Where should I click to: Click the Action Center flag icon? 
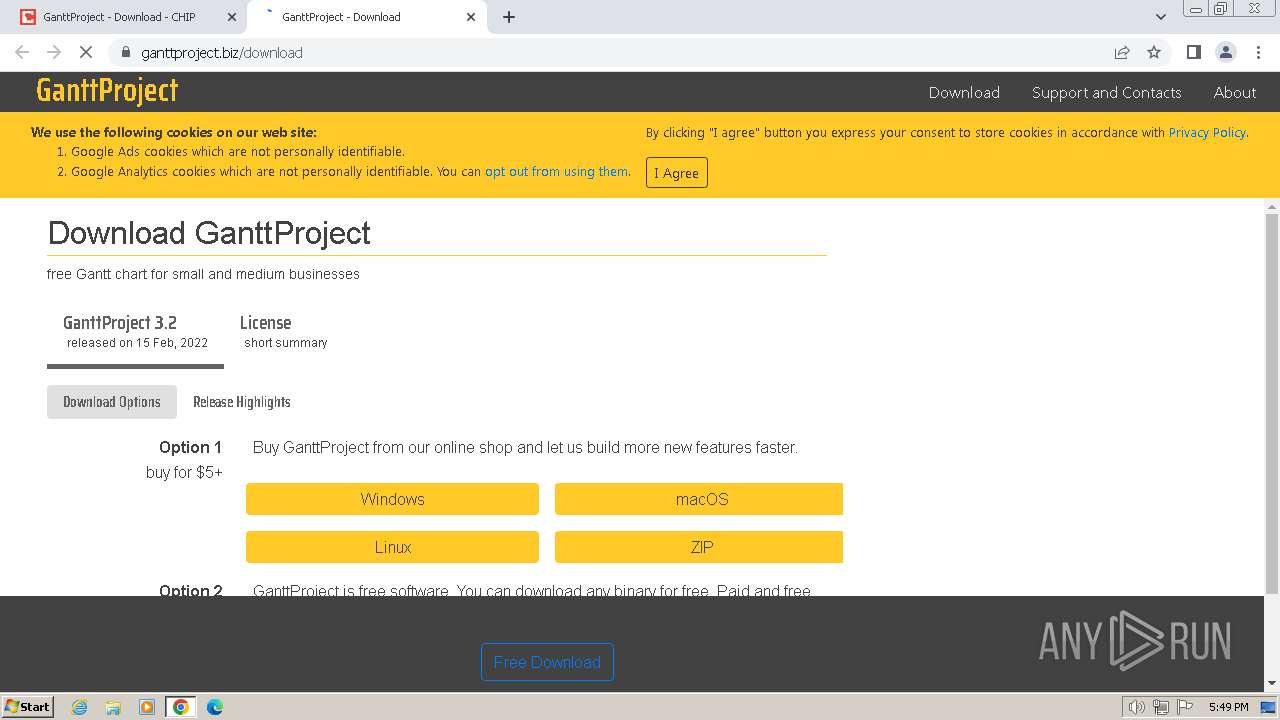coord(1184,707)
